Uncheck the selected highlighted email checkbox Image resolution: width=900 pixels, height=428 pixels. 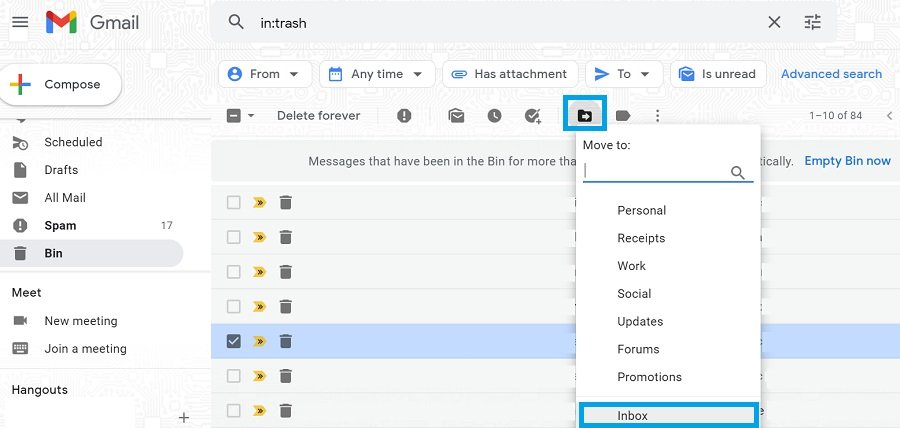click(234, 341)
